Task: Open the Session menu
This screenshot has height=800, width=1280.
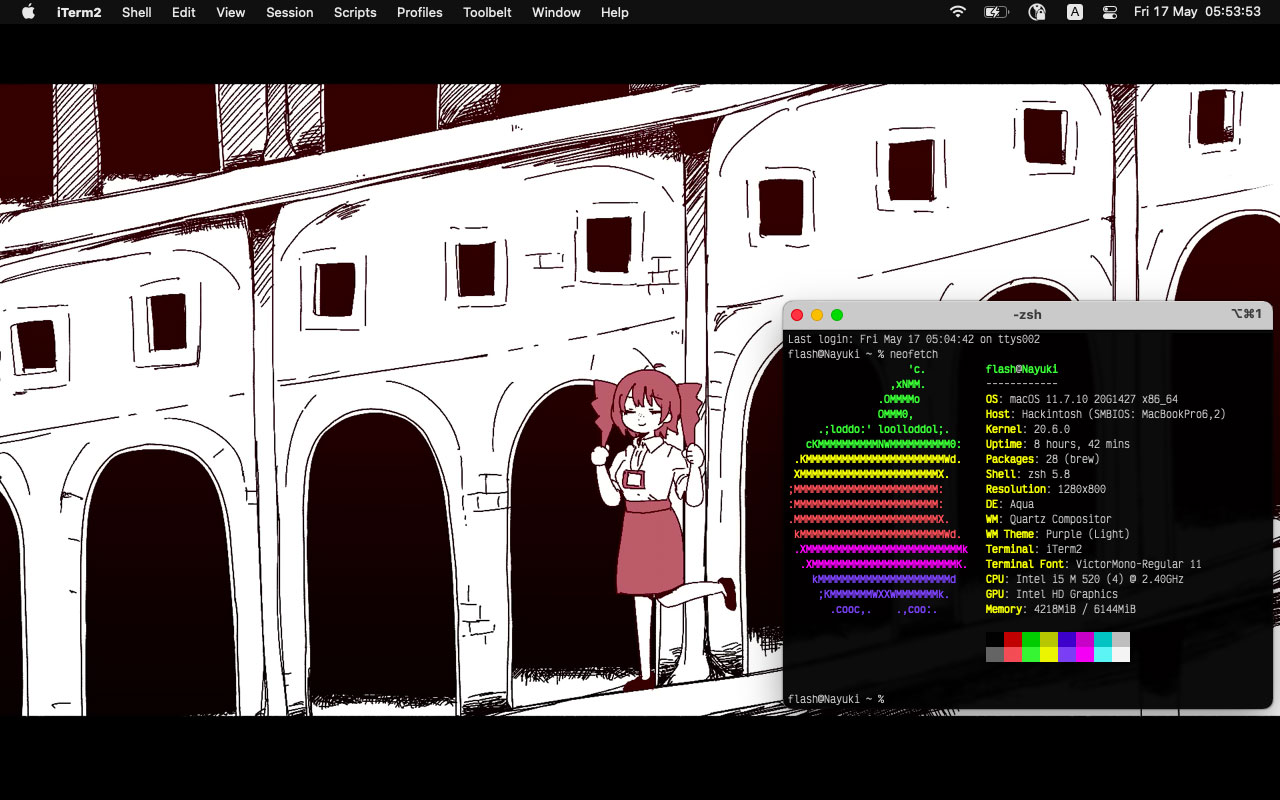Action: (x=290, y=12)
